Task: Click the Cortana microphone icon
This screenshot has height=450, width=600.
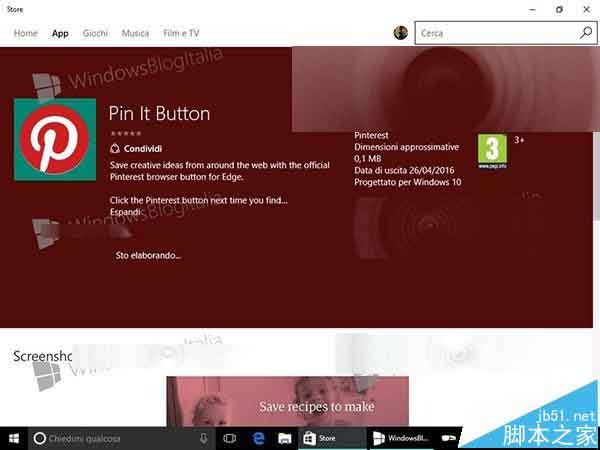Action: (x=204, y=439)
